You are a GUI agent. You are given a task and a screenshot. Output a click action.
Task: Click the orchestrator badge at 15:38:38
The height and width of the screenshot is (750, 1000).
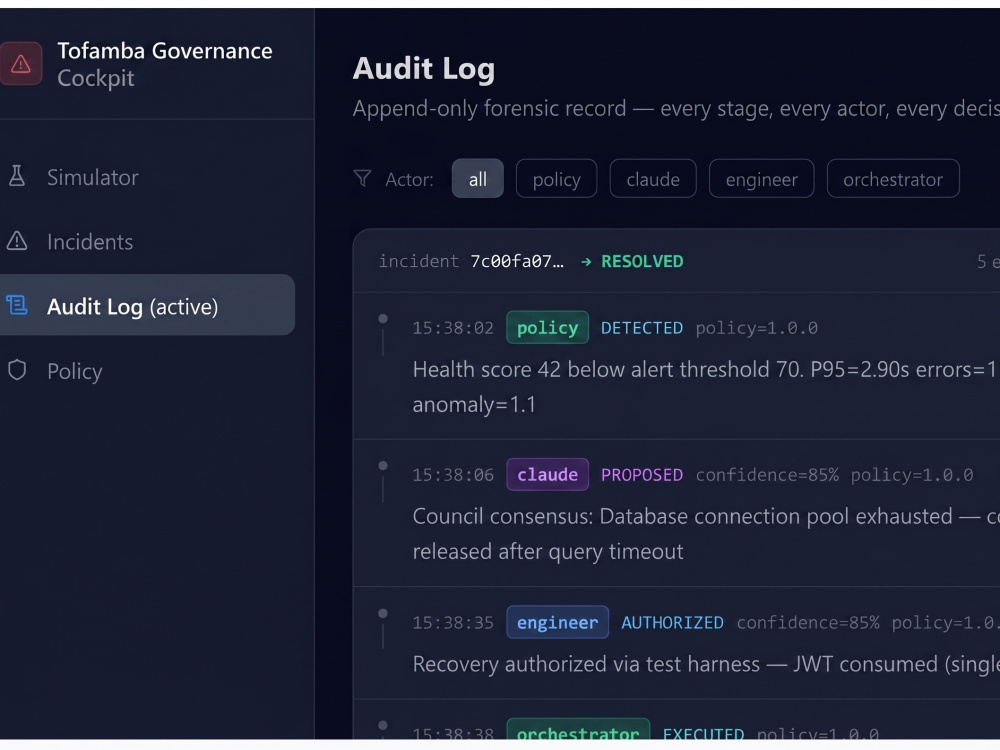pyautogui.click(x=578, y=731)
